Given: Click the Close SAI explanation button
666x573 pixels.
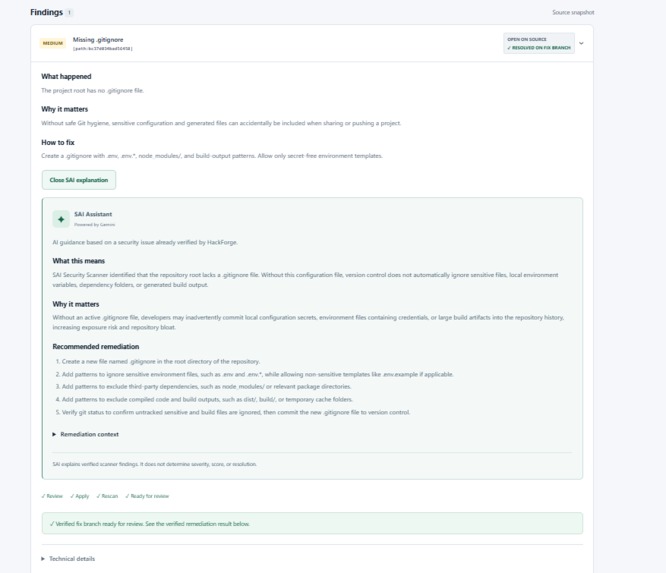Looking at the screenshot, I should [79, 180].
